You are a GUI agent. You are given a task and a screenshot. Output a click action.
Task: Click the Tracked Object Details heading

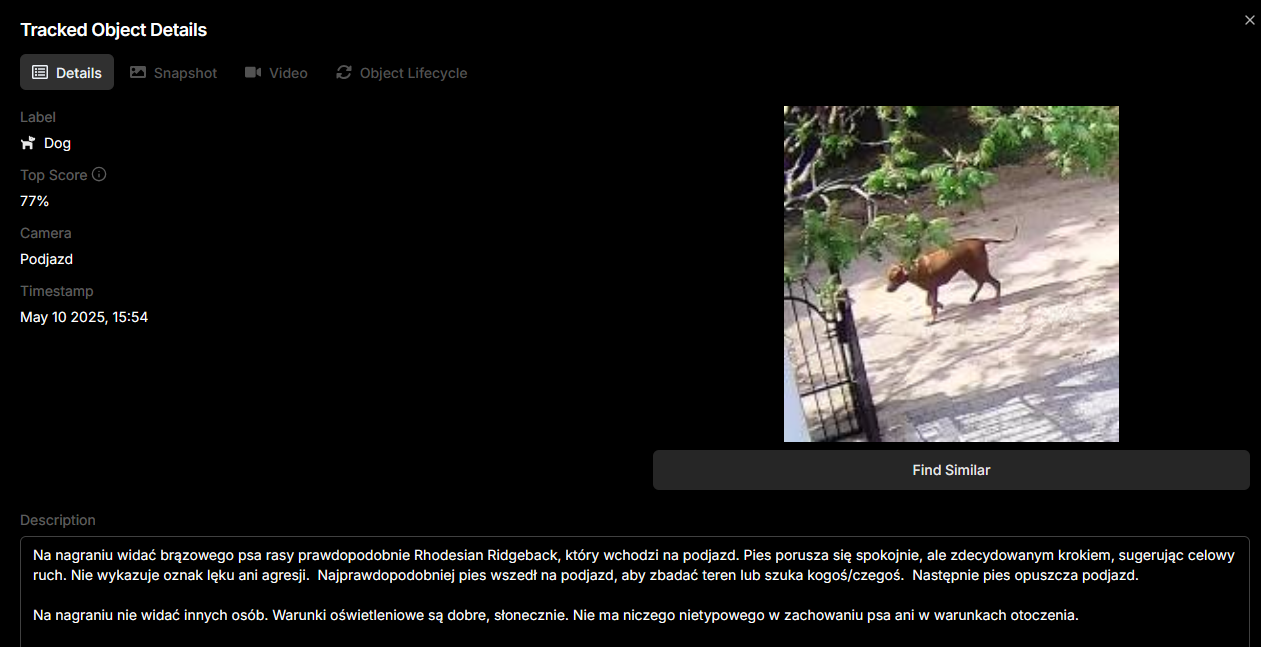point(114,30)
